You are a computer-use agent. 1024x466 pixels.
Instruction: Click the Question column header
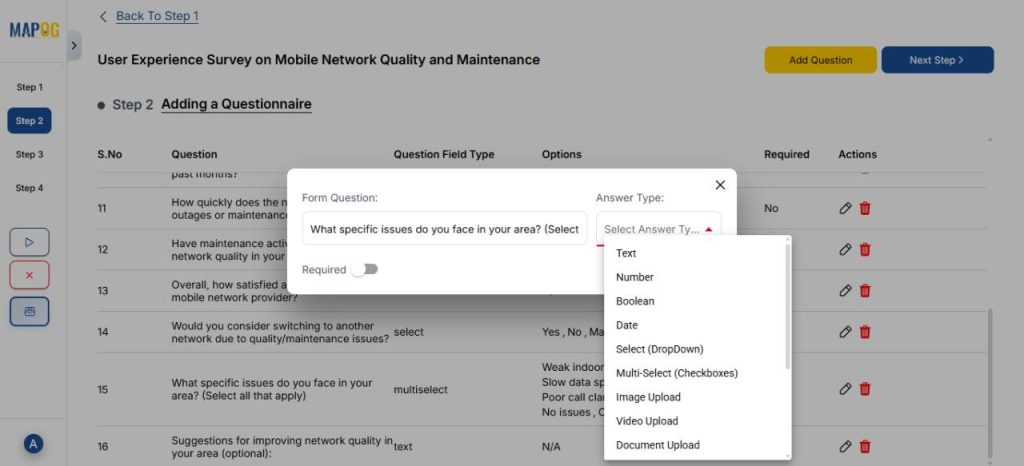point(195,155)
